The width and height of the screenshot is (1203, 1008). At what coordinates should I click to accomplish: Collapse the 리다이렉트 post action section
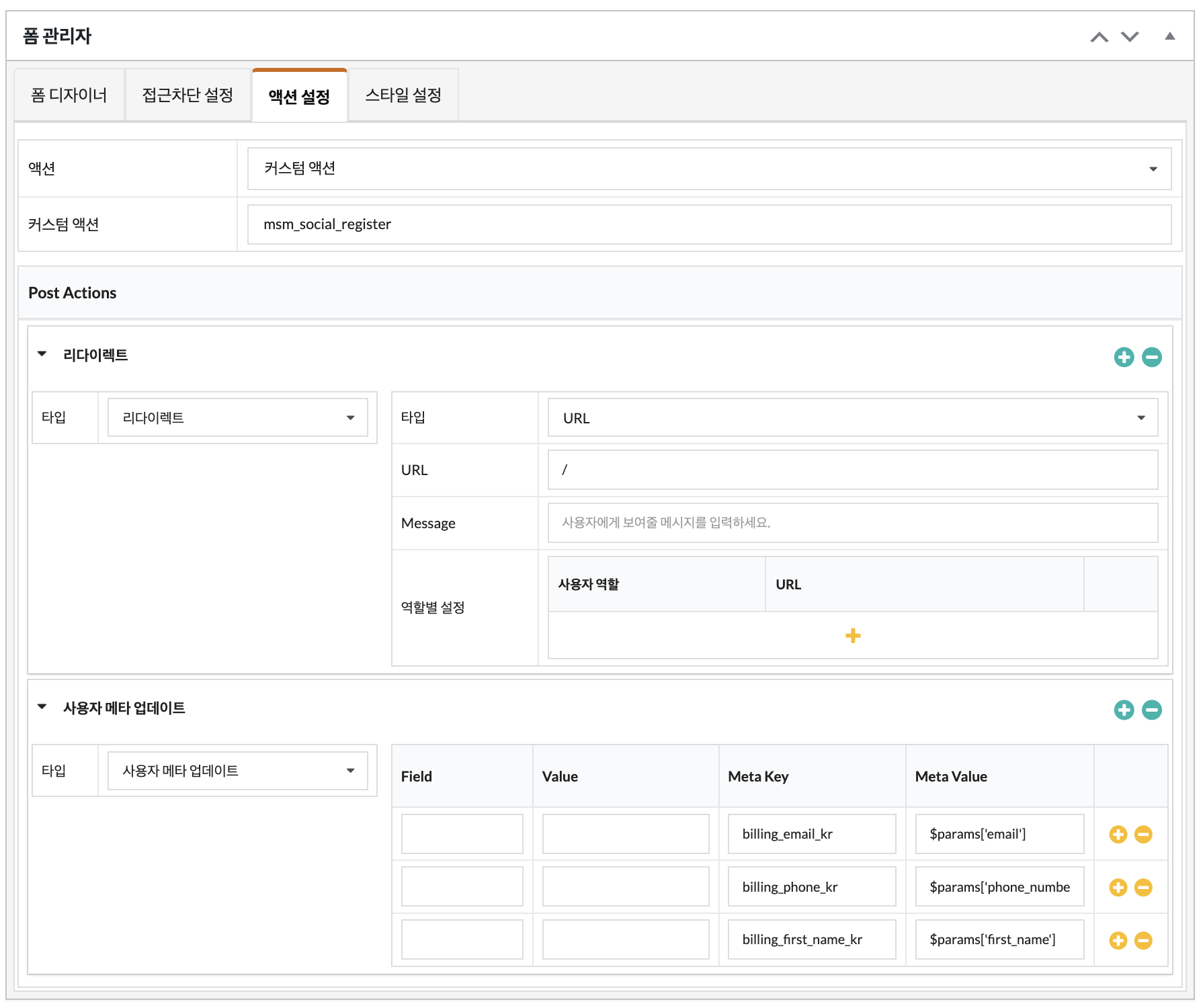42,354
